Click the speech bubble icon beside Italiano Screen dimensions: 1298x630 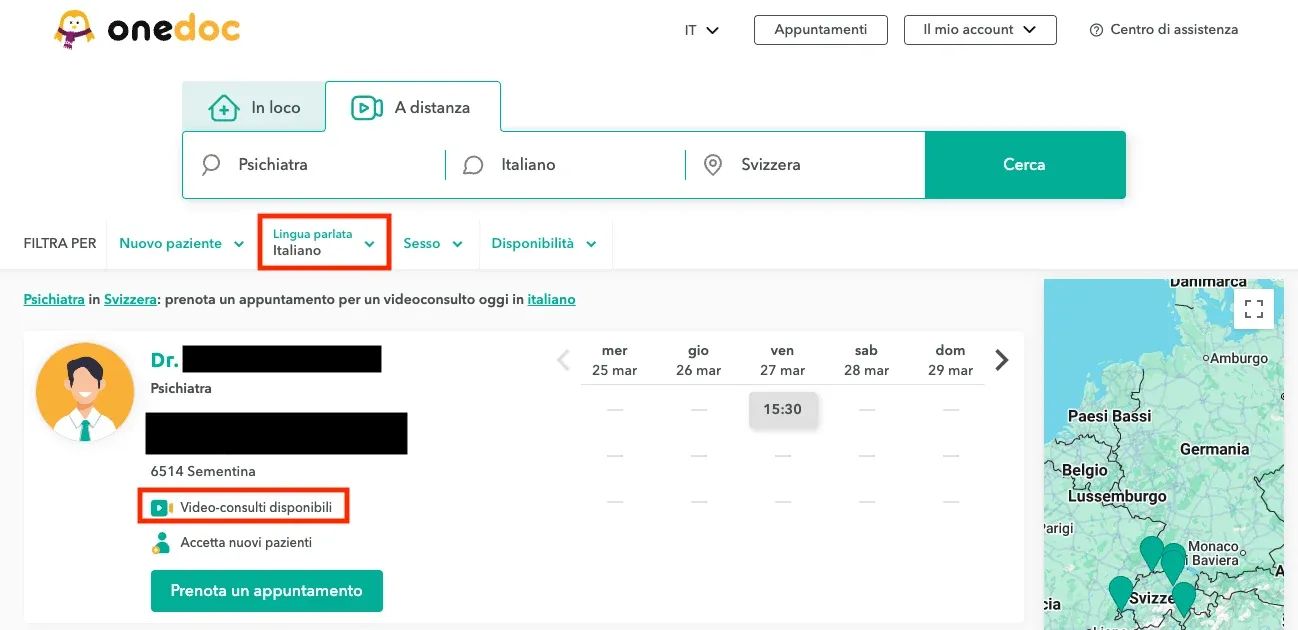pyautogui.click(x=474, y=165)
